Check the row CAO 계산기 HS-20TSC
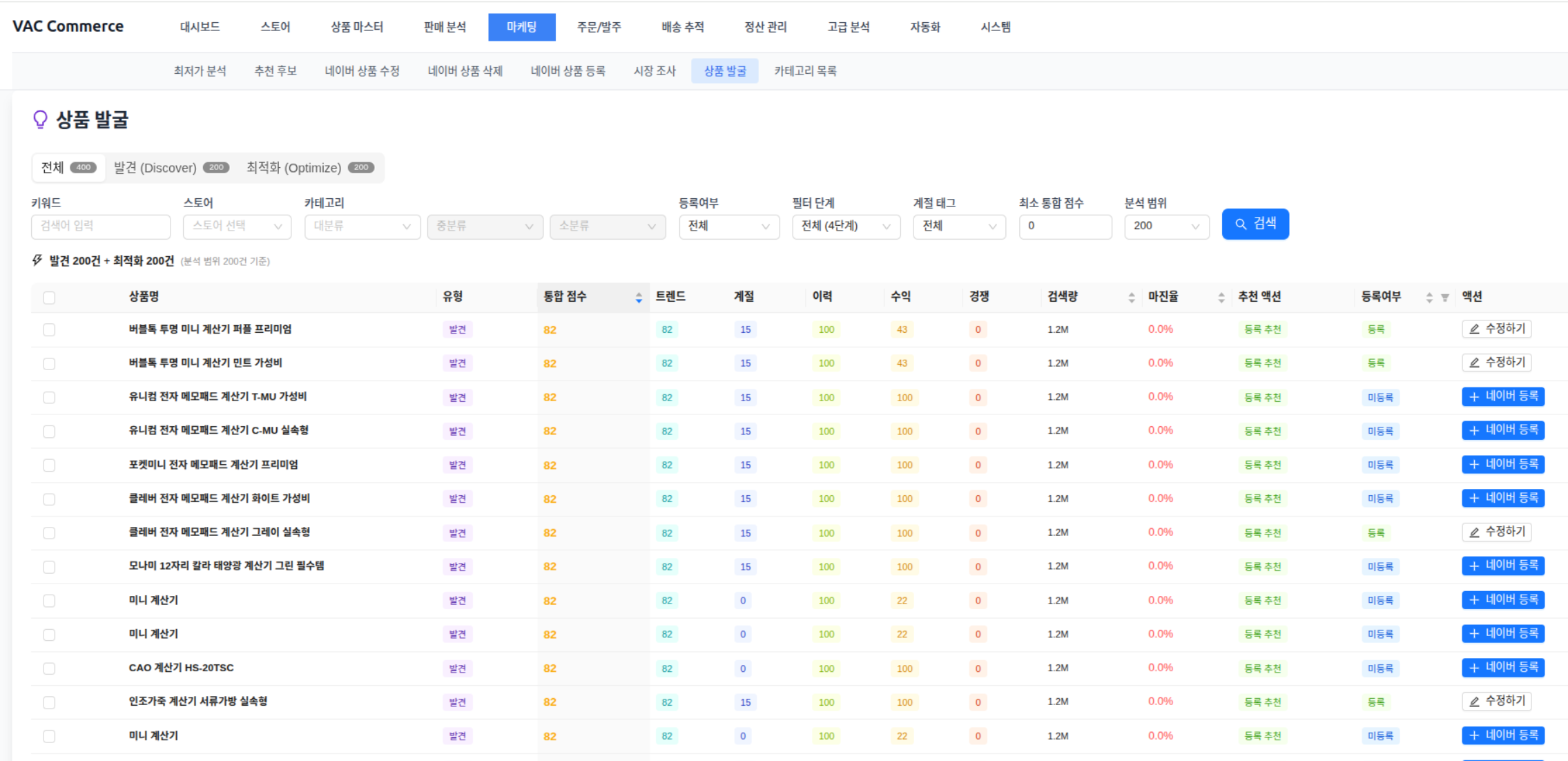The height and width of the screenshot is (761, 1568). (x=49, y=668)
